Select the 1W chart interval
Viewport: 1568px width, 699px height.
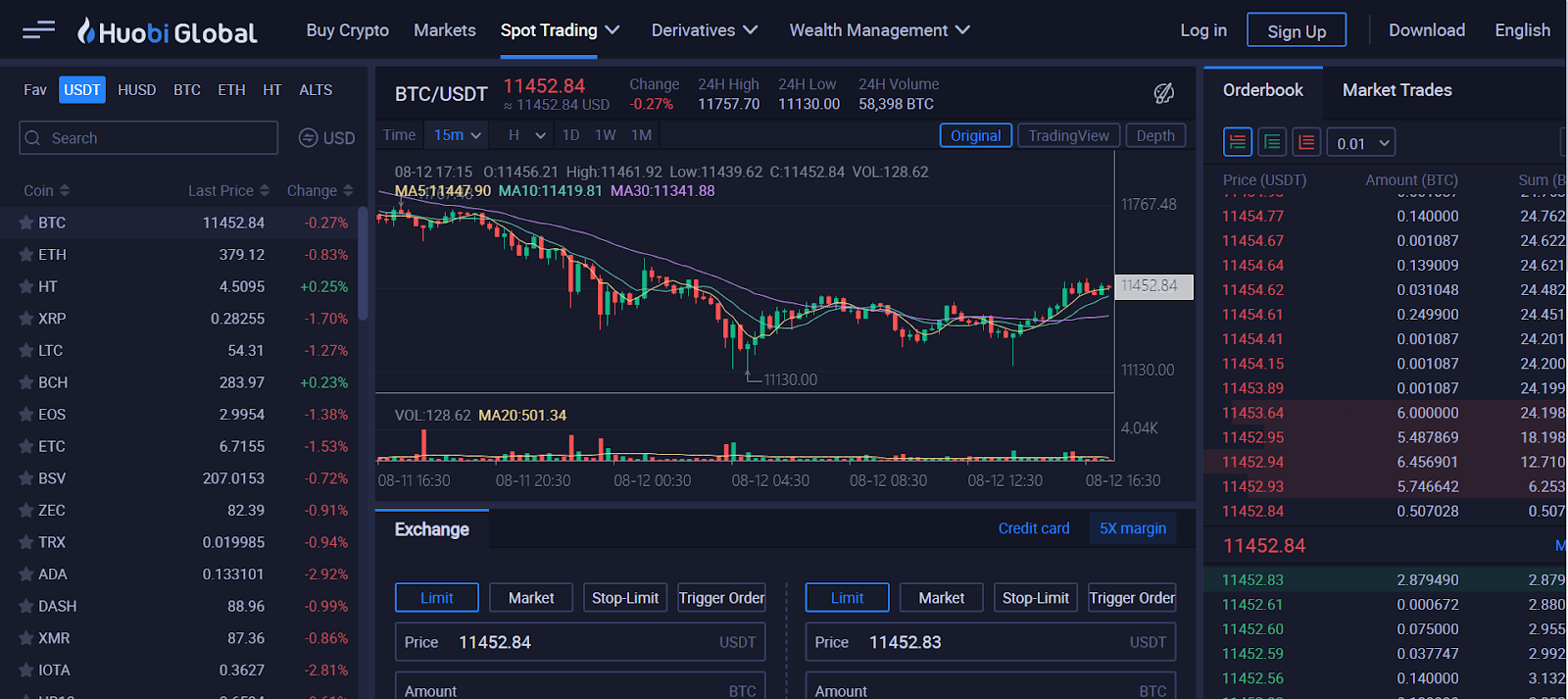[x=606, y=135]
